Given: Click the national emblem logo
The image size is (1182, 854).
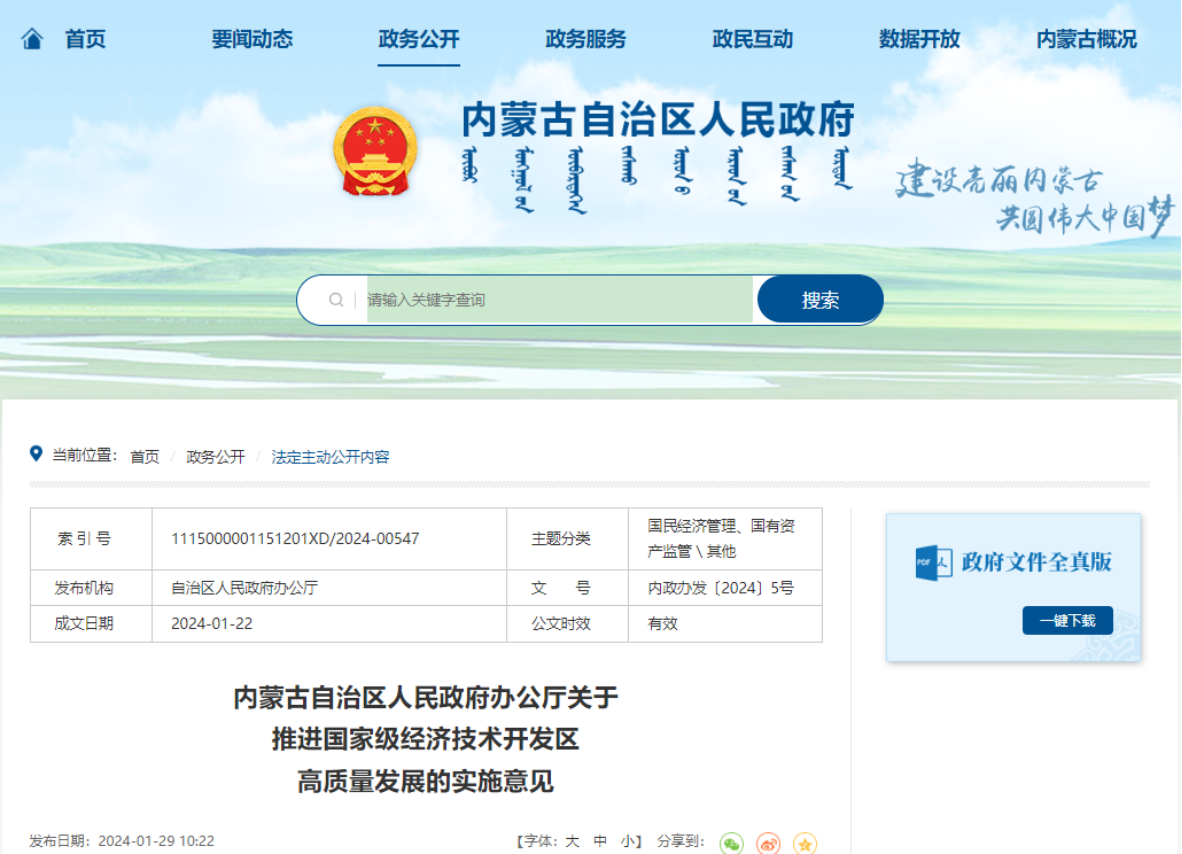Looking at the screenshot, I should [375, 152].
